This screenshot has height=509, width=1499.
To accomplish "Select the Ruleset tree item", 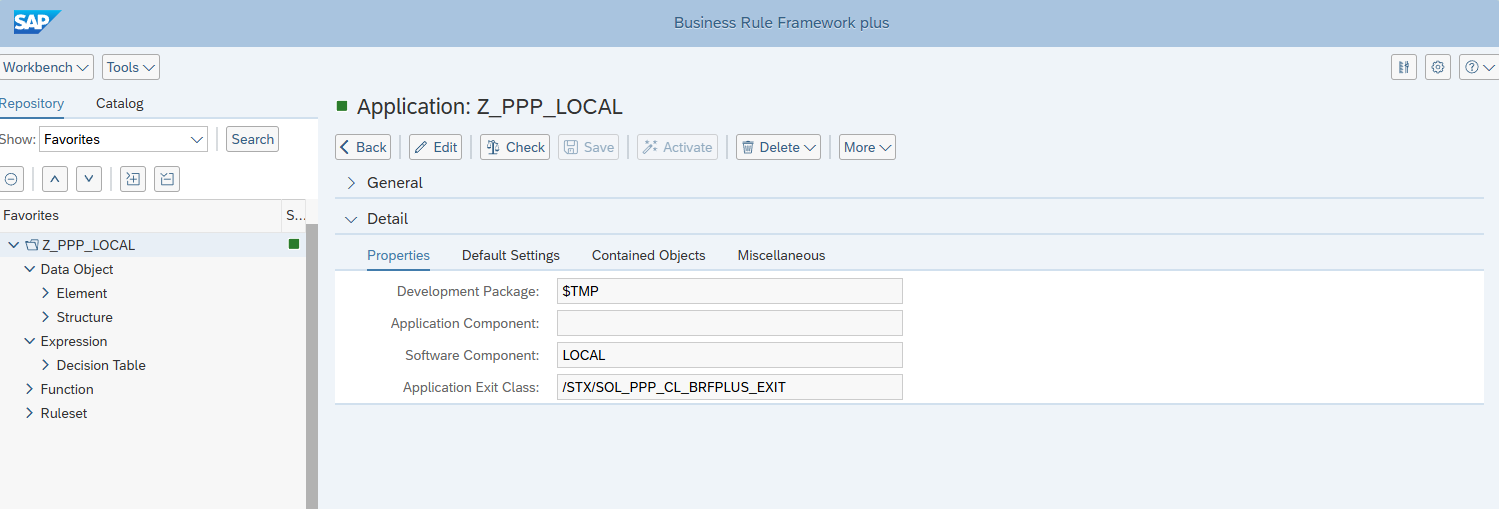I will click(x=64, y=413).
